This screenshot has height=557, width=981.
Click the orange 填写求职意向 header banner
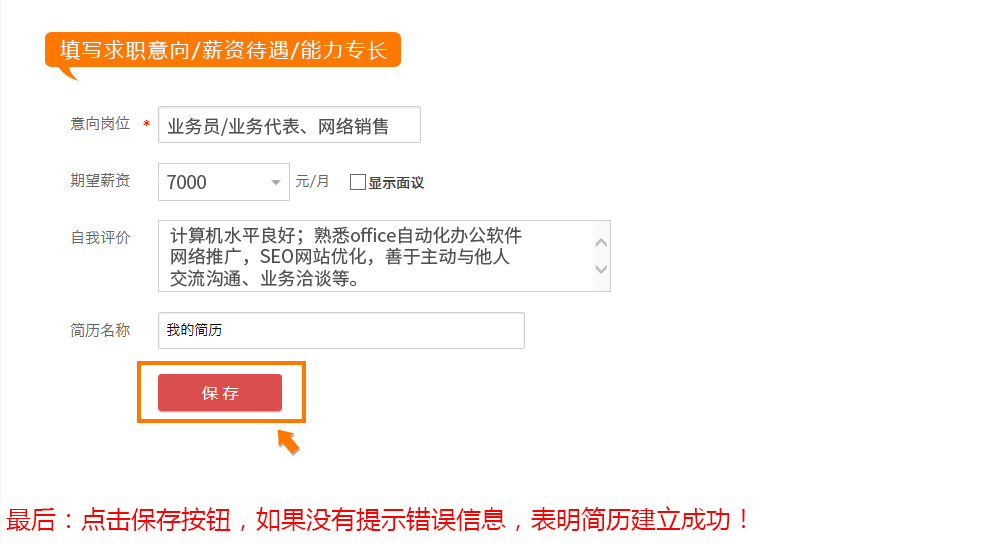click(223, 51)
